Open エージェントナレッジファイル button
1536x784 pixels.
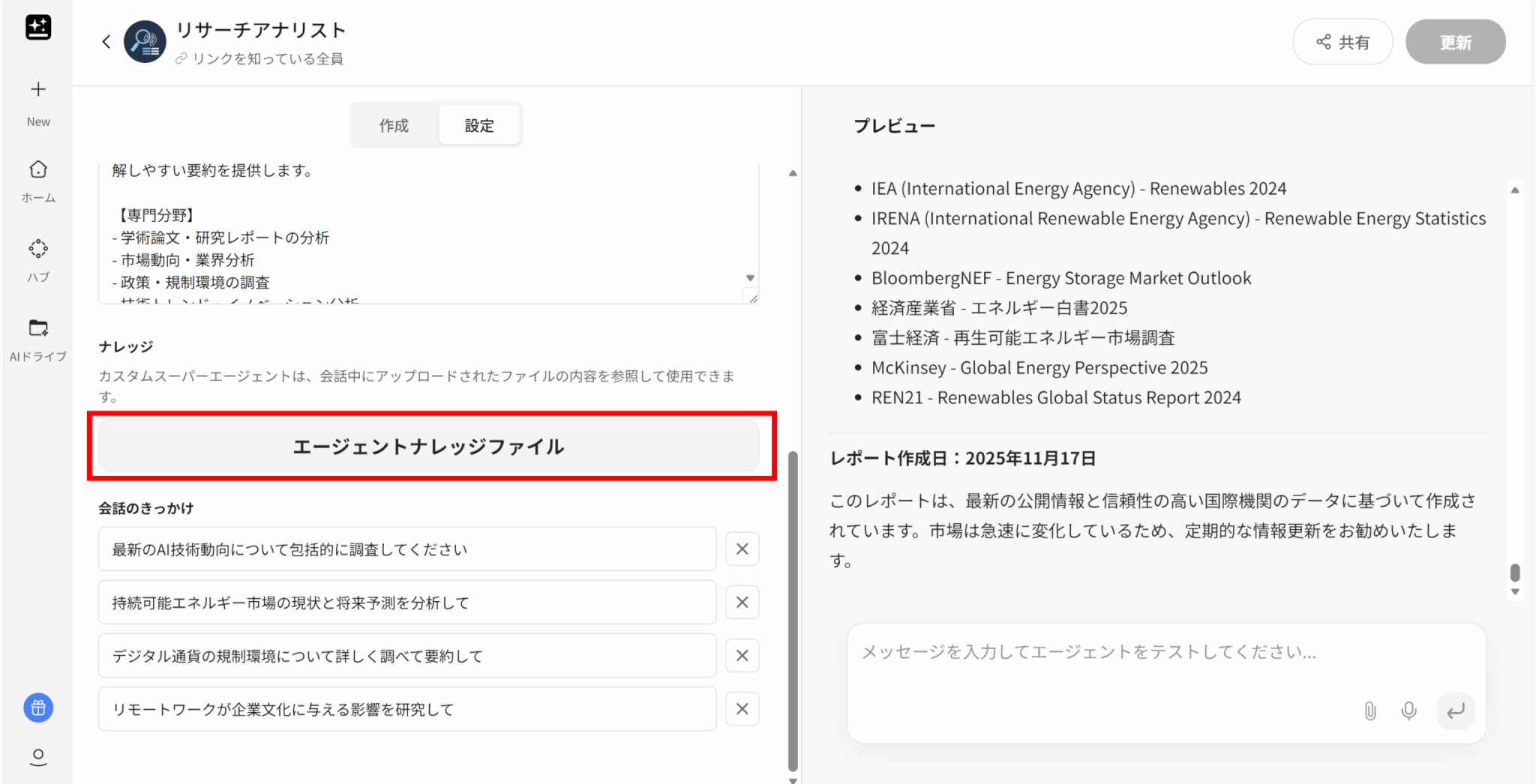coord(428,447)
